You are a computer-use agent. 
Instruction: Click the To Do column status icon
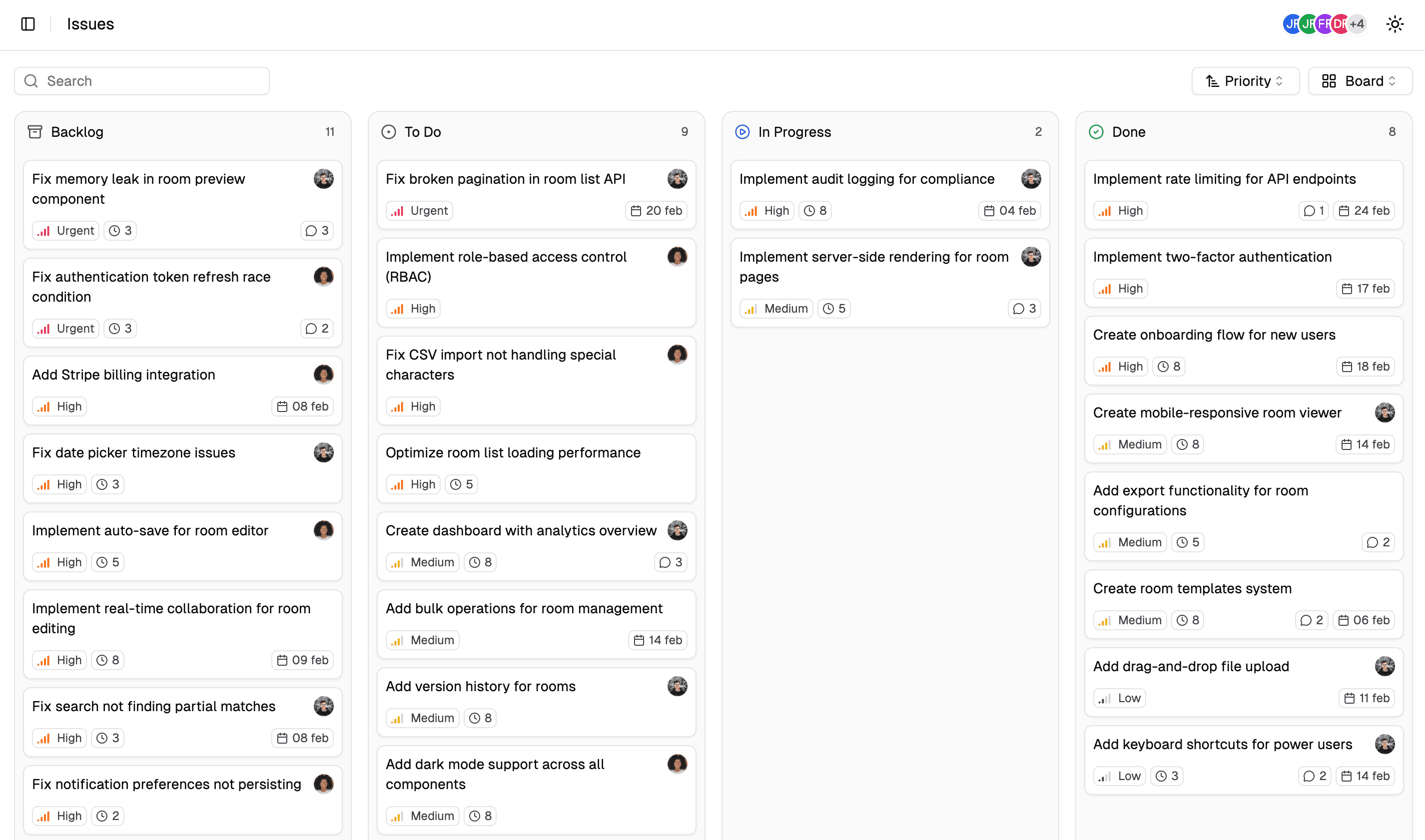click(388, 132)
